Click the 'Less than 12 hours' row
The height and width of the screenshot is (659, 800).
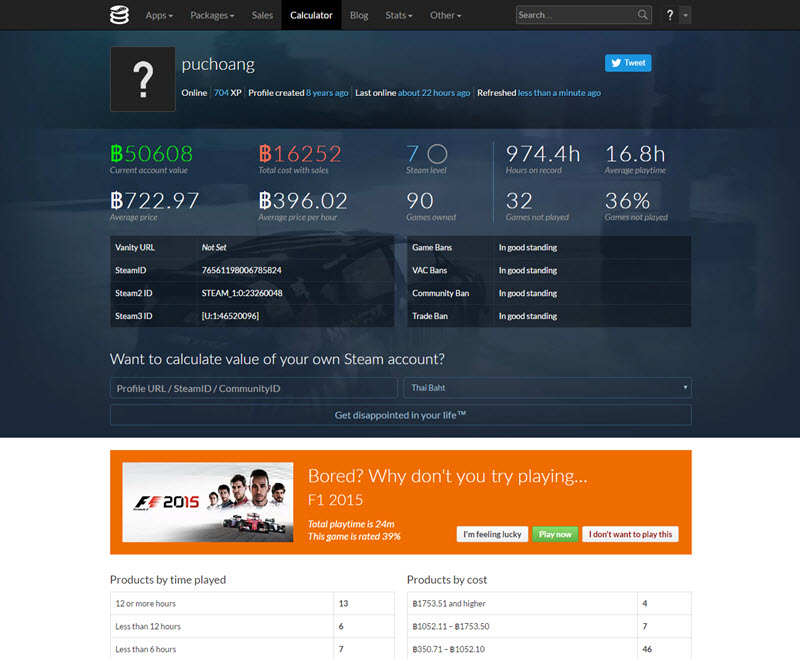pos(252,626)
